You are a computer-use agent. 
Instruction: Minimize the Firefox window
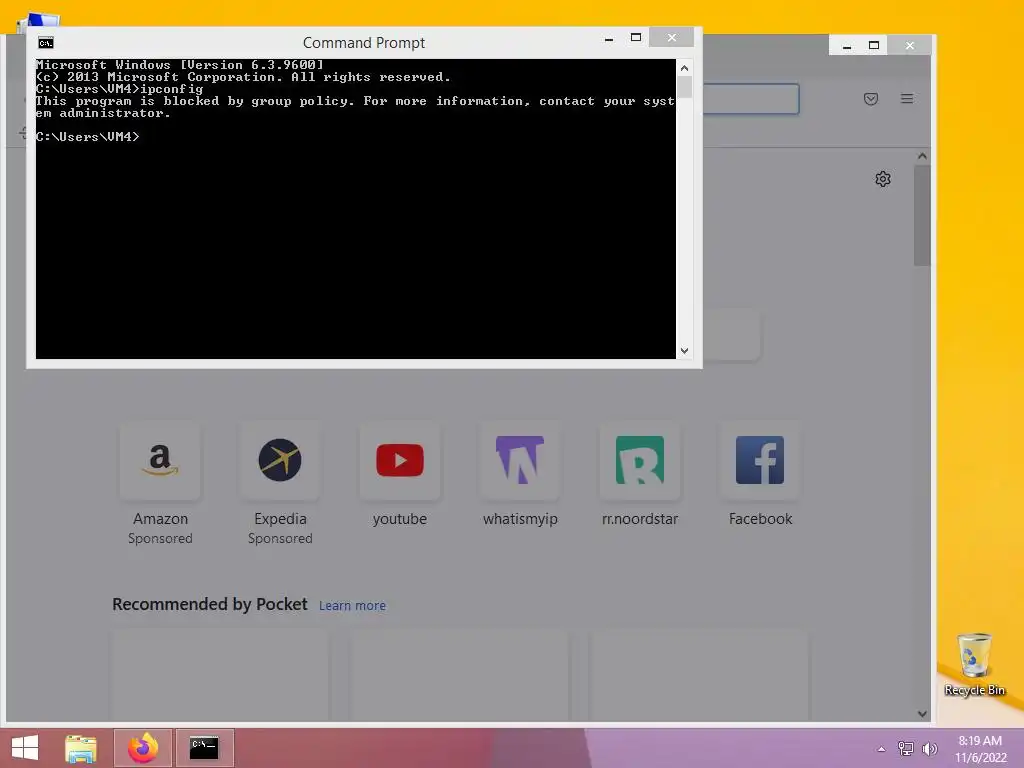847,46
